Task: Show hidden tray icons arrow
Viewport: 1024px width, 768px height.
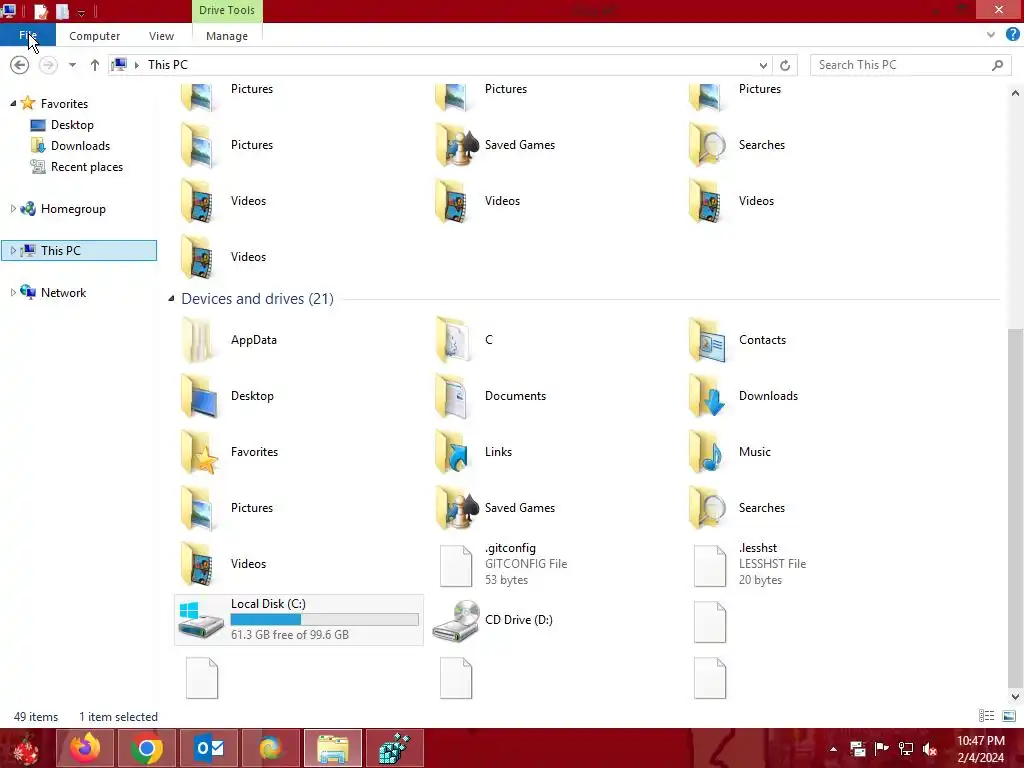Action: (833, 749)
